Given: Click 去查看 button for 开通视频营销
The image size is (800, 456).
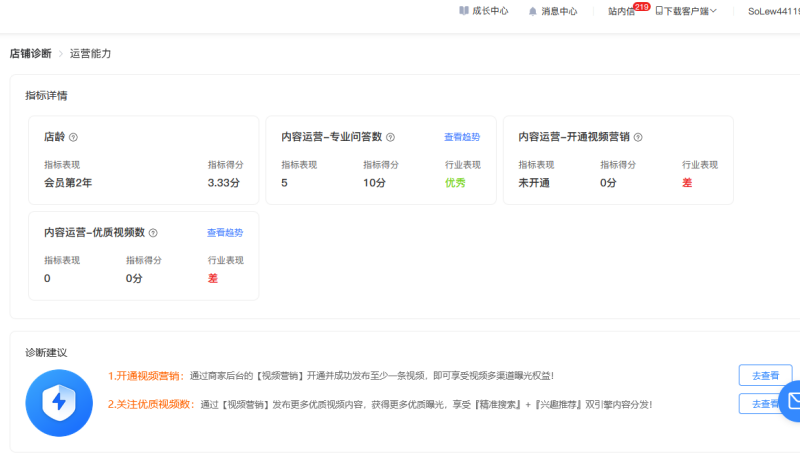Looking at the screenshot, I should 765,375.
